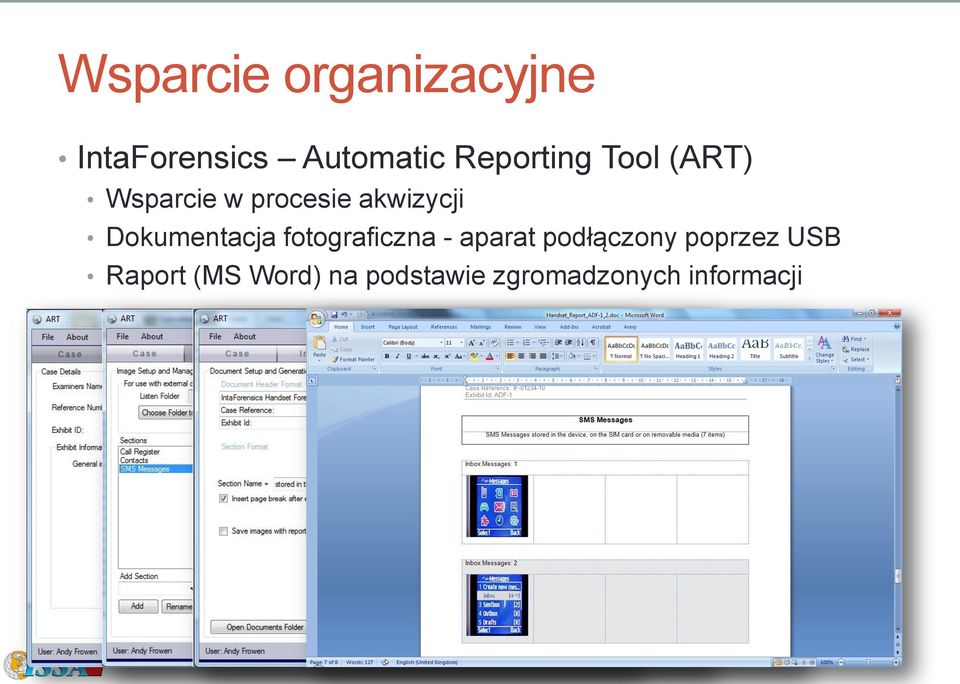
Task: Toggle Bold formatting in Word
Action: (x=386, y=356)
